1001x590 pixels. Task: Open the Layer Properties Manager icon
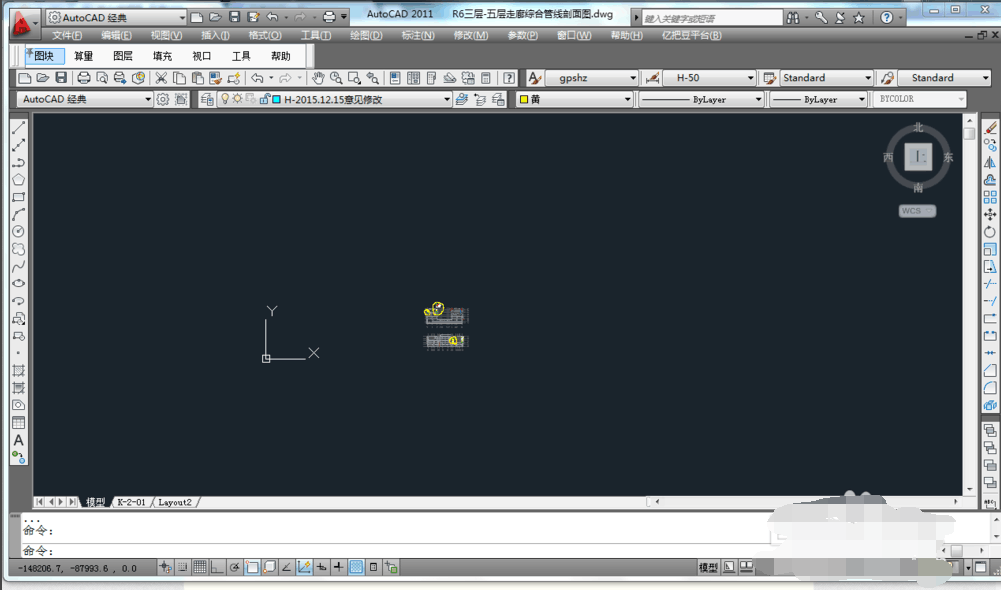pyautogui.click(x=207, y=99)
